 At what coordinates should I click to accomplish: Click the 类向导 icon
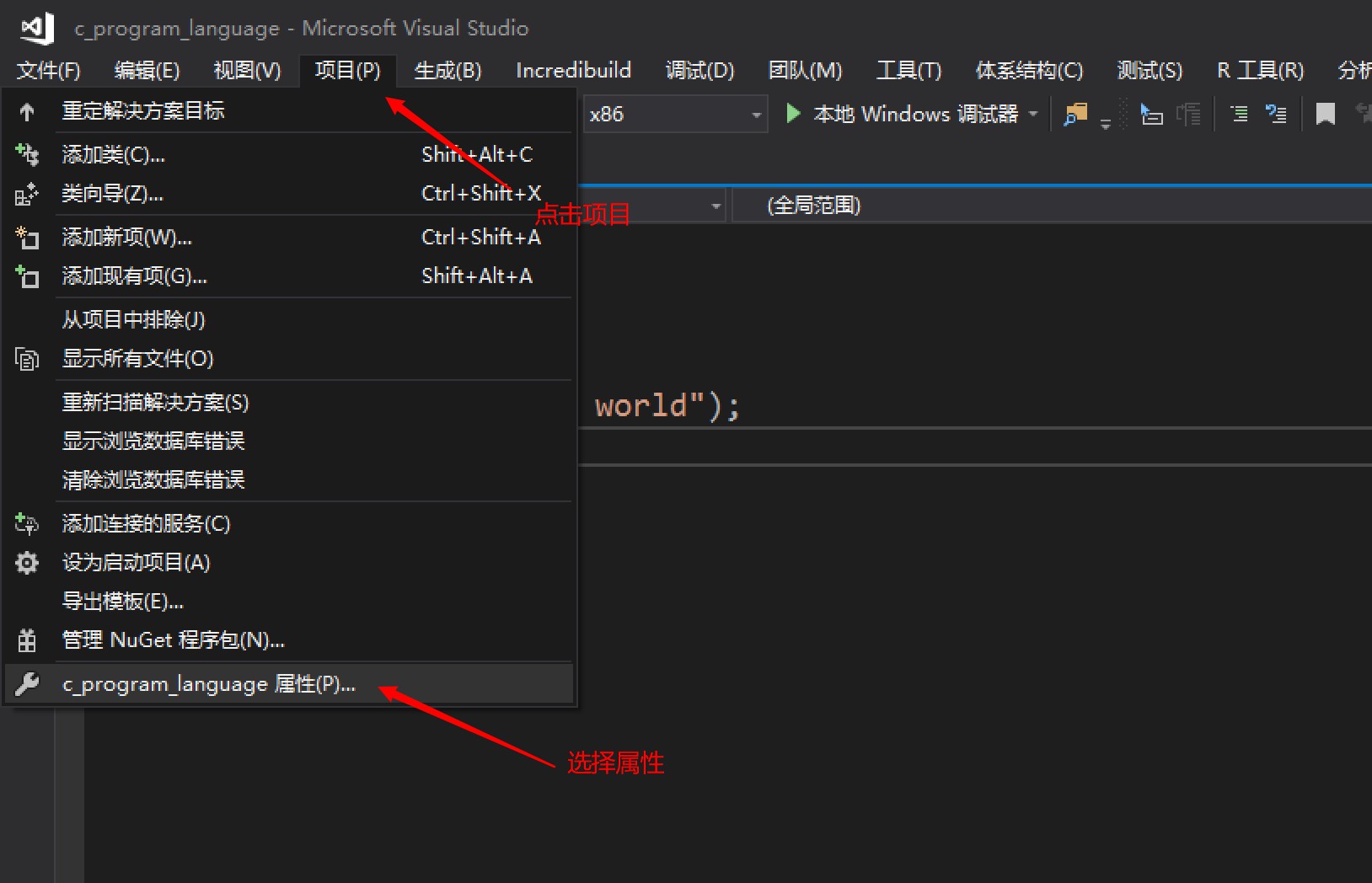tap(27, 194)
